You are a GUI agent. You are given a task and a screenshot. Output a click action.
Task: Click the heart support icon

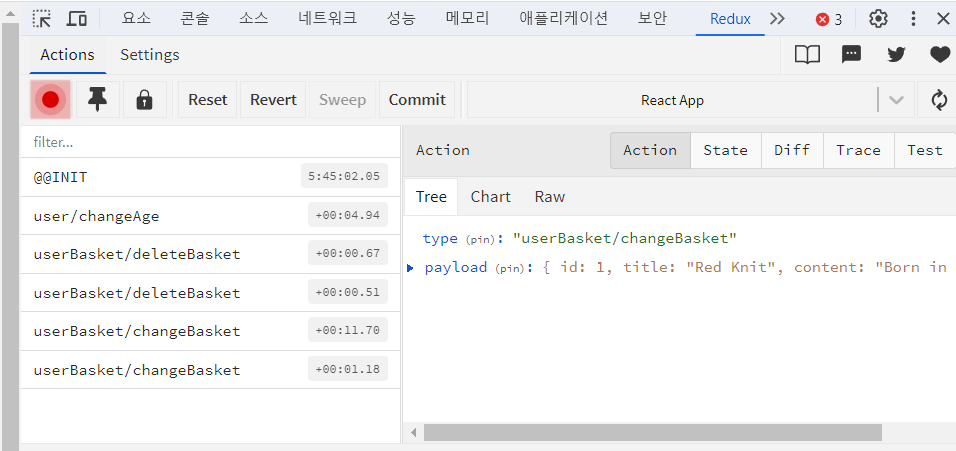[940, 55]
